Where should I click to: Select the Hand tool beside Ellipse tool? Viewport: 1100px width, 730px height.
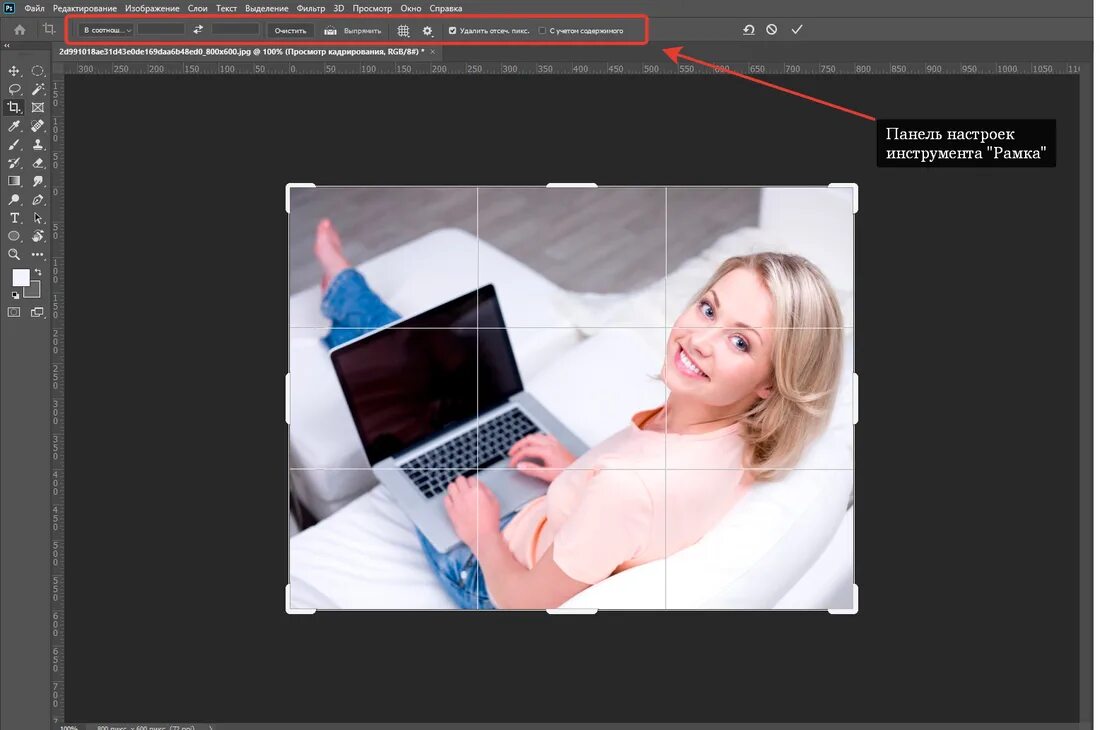pos(38,236)
